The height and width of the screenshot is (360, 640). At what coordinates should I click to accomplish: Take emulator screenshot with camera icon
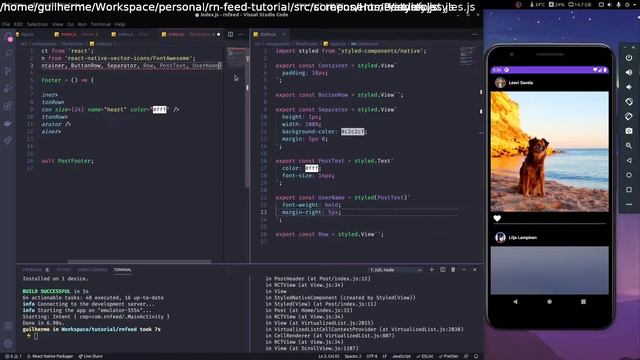(629, 131)
